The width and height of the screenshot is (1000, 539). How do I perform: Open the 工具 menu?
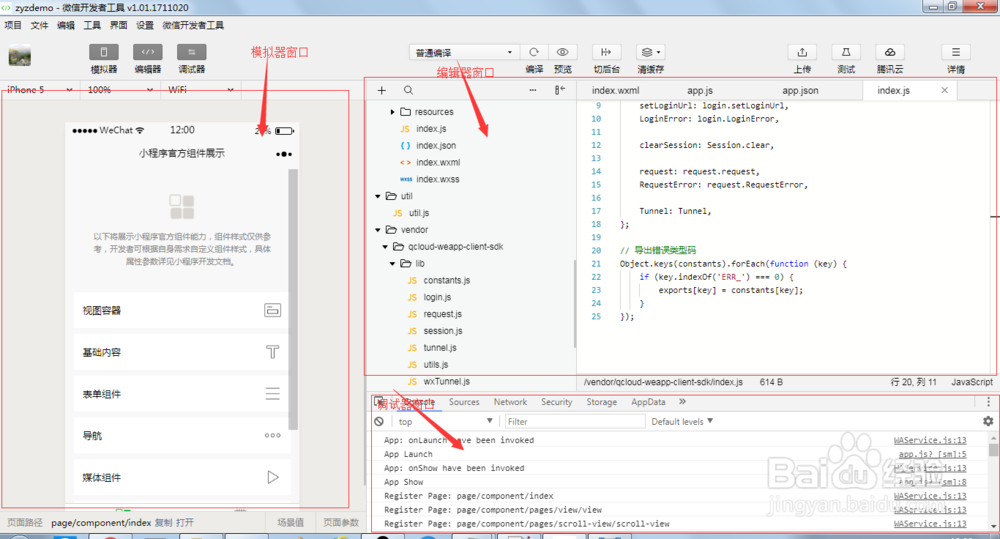click(92, 26)
